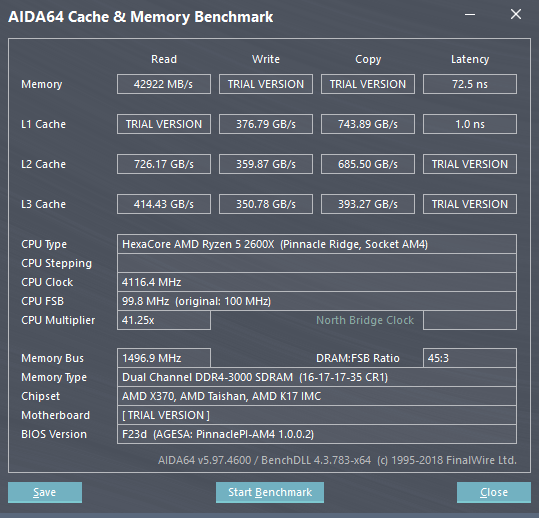Click the L1 Cache Copy value box
Image resolution: width=539 pixels, height=518 pixels.
tap(368, 124)
